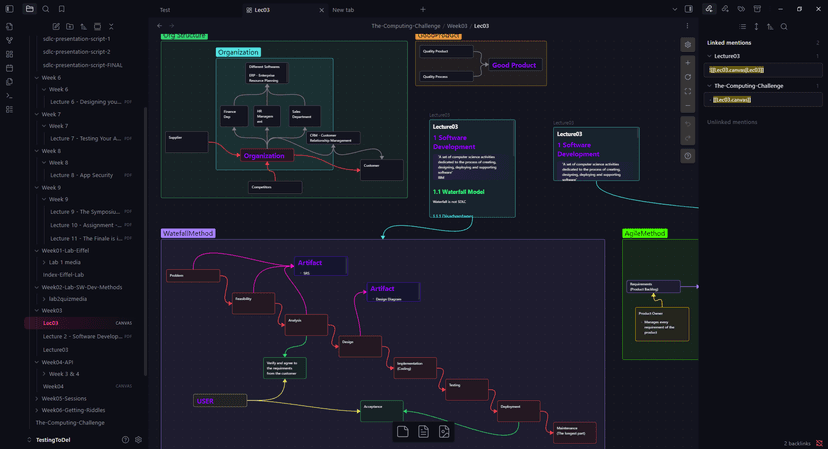Add a blank card to canvas
Image resolution: width=828 pixels, height=449 pixels.
tap(402, 432)
